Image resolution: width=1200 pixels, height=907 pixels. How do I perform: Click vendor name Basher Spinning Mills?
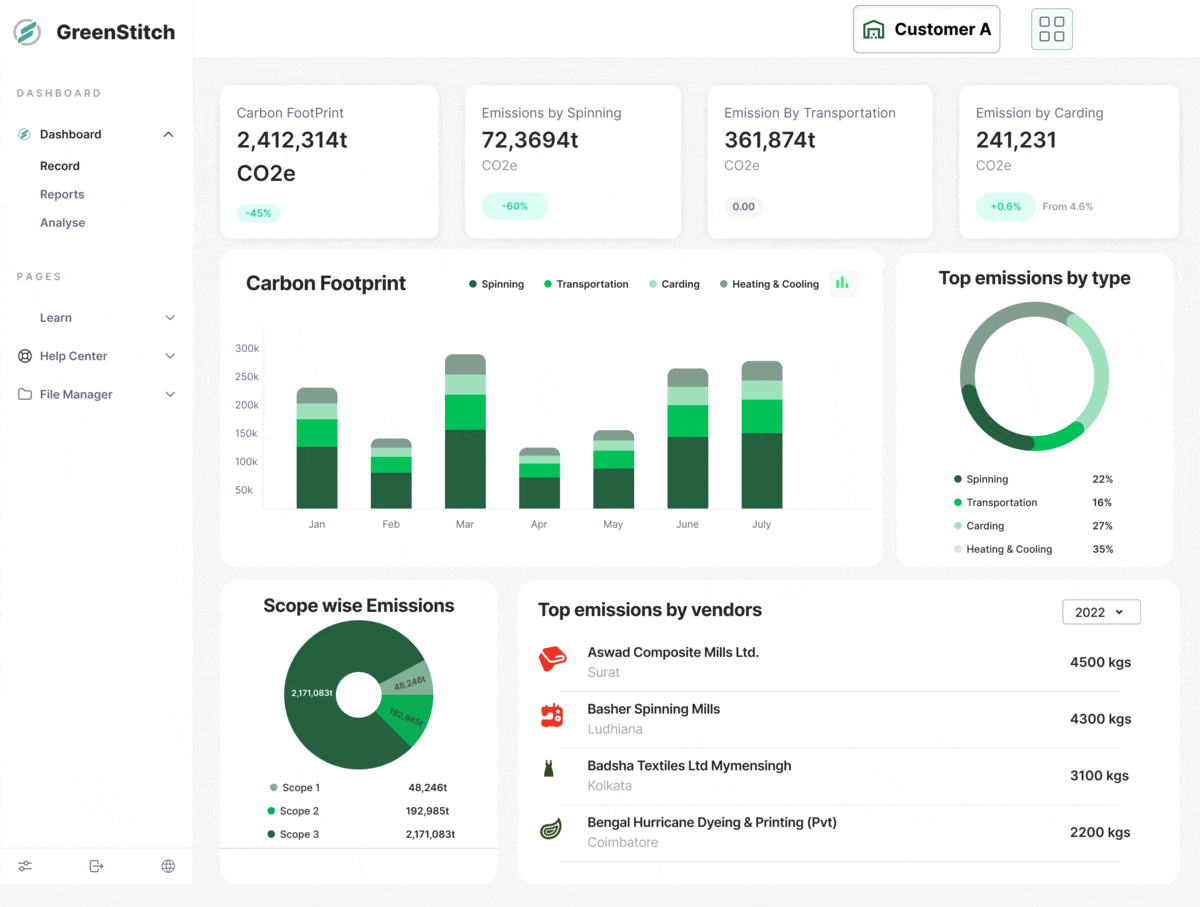[653, 709]
